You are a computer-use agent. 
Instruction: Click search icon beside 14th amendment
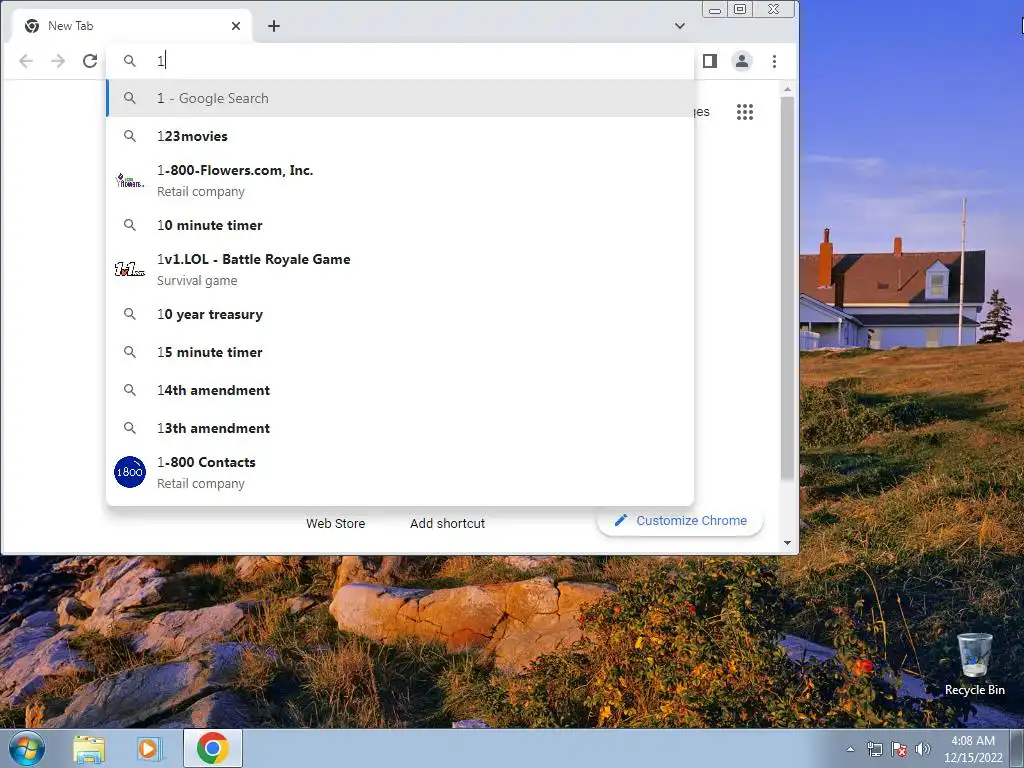coord(130,390)
